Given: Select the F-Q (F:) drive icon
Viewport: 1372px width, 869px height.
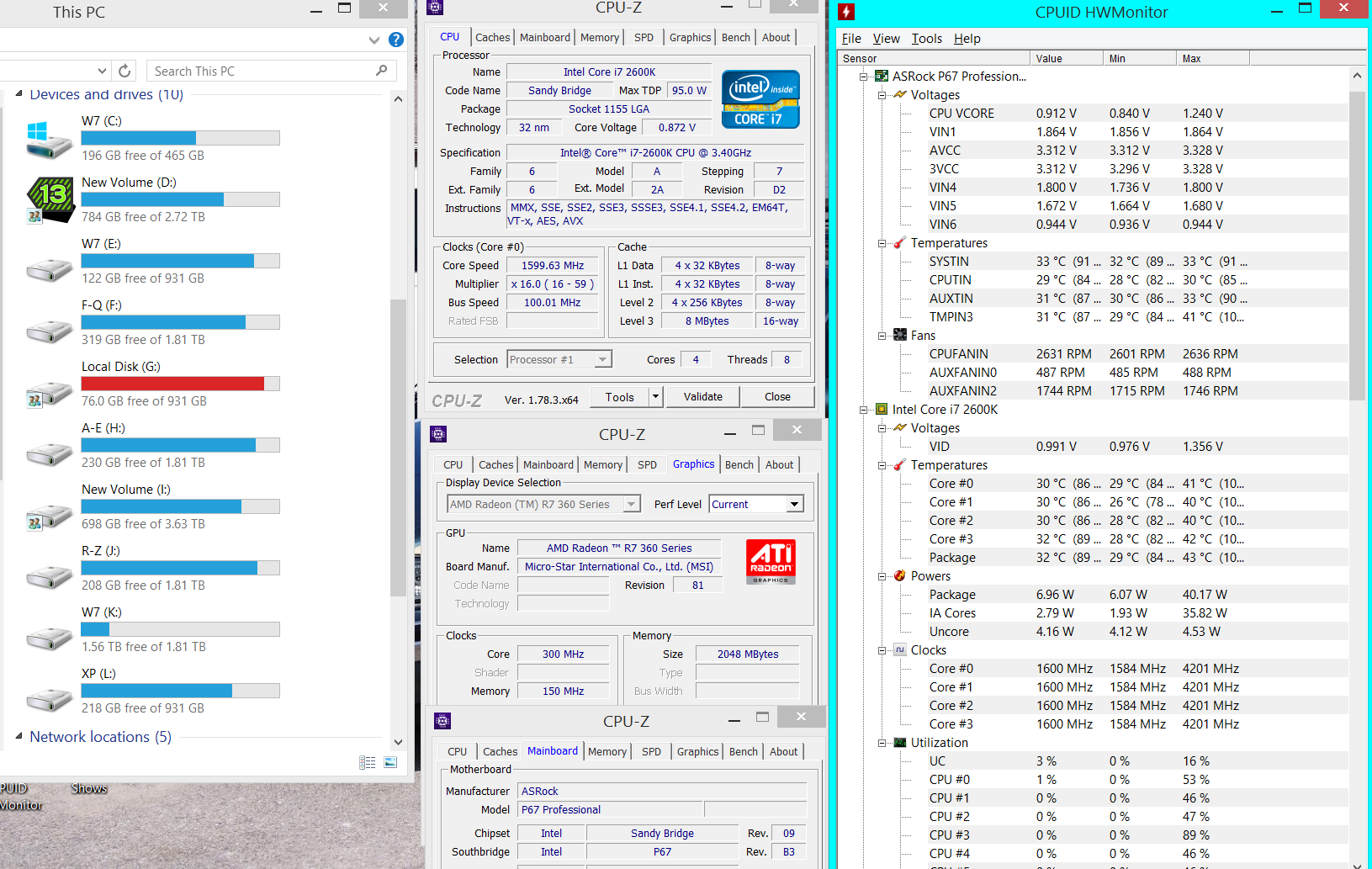Looking at the screenshot, I should coord(50,331).
